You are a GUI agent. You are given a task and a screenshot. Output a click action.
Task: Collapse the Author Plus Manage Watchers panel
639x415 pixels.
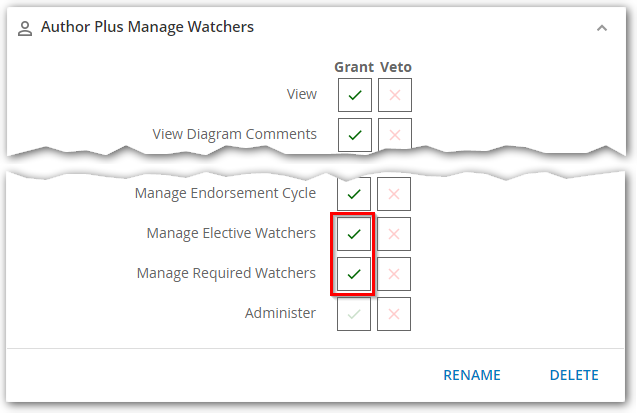point(601,28)
